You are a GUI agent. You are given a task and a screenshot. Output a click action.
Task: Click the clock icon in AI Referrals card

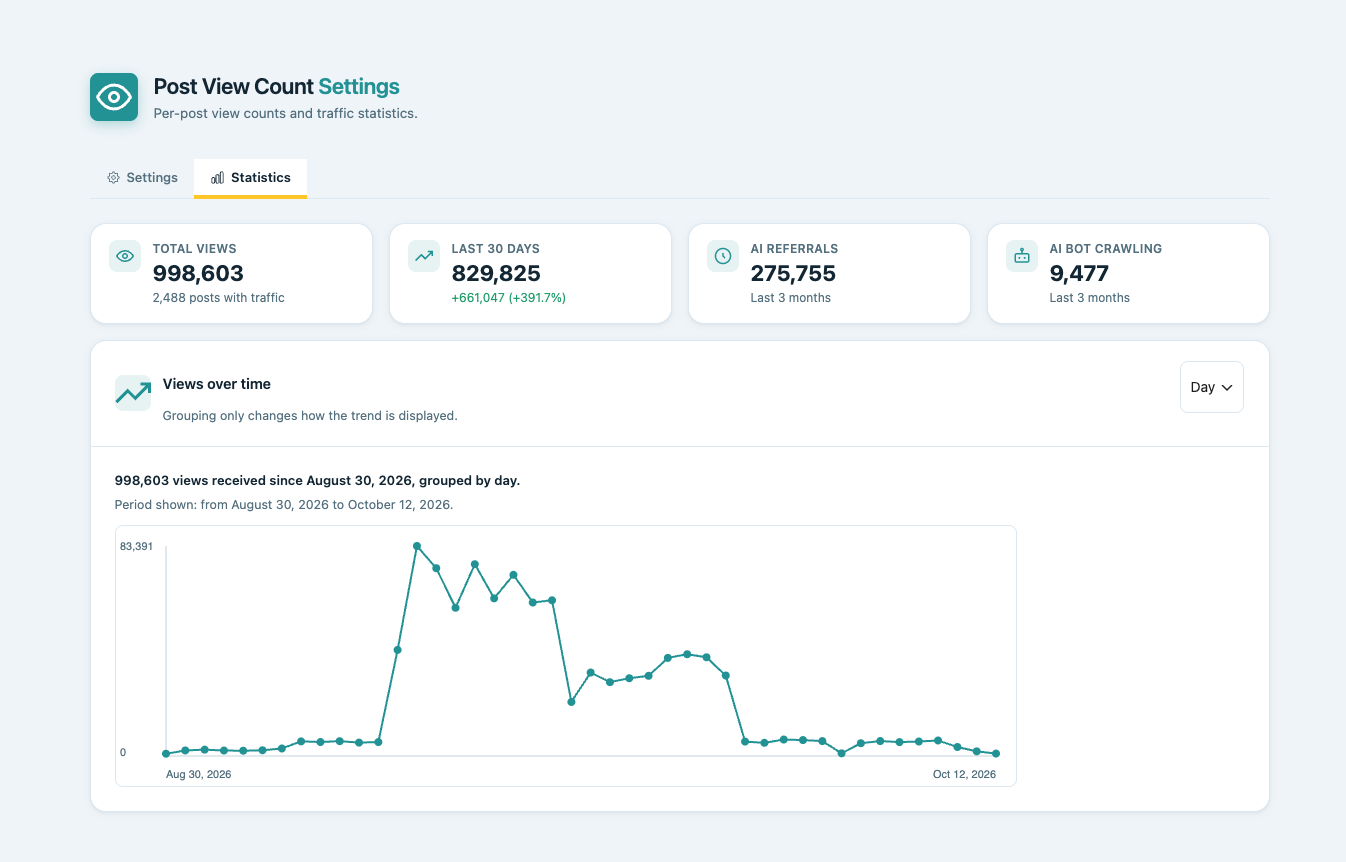[x=723, y=256]
